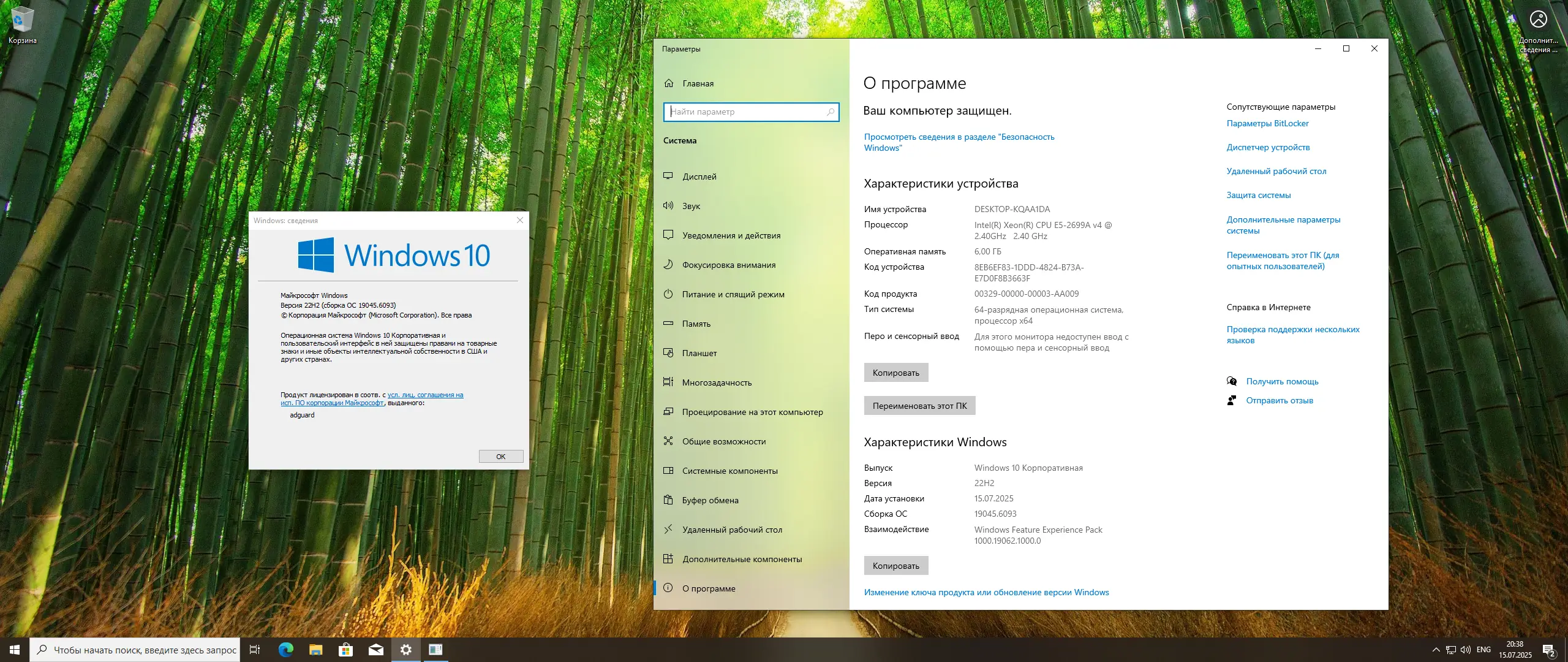This screenshot has width=1568, height=662.
Task: Click the search magnifier in the settings box
Action: 831,112
